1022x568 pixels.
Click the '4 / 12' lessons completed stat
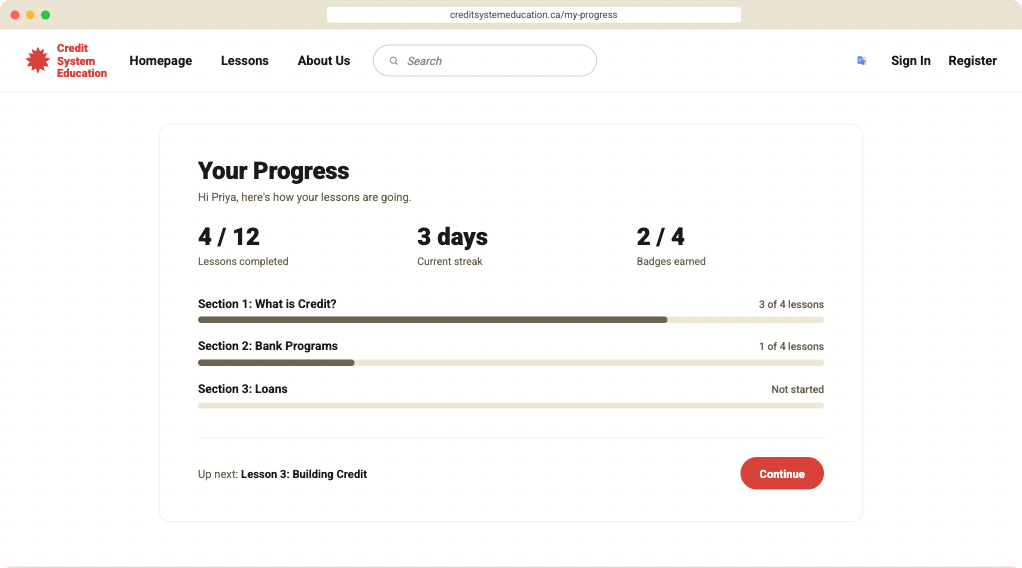click(x=229, y=237)
